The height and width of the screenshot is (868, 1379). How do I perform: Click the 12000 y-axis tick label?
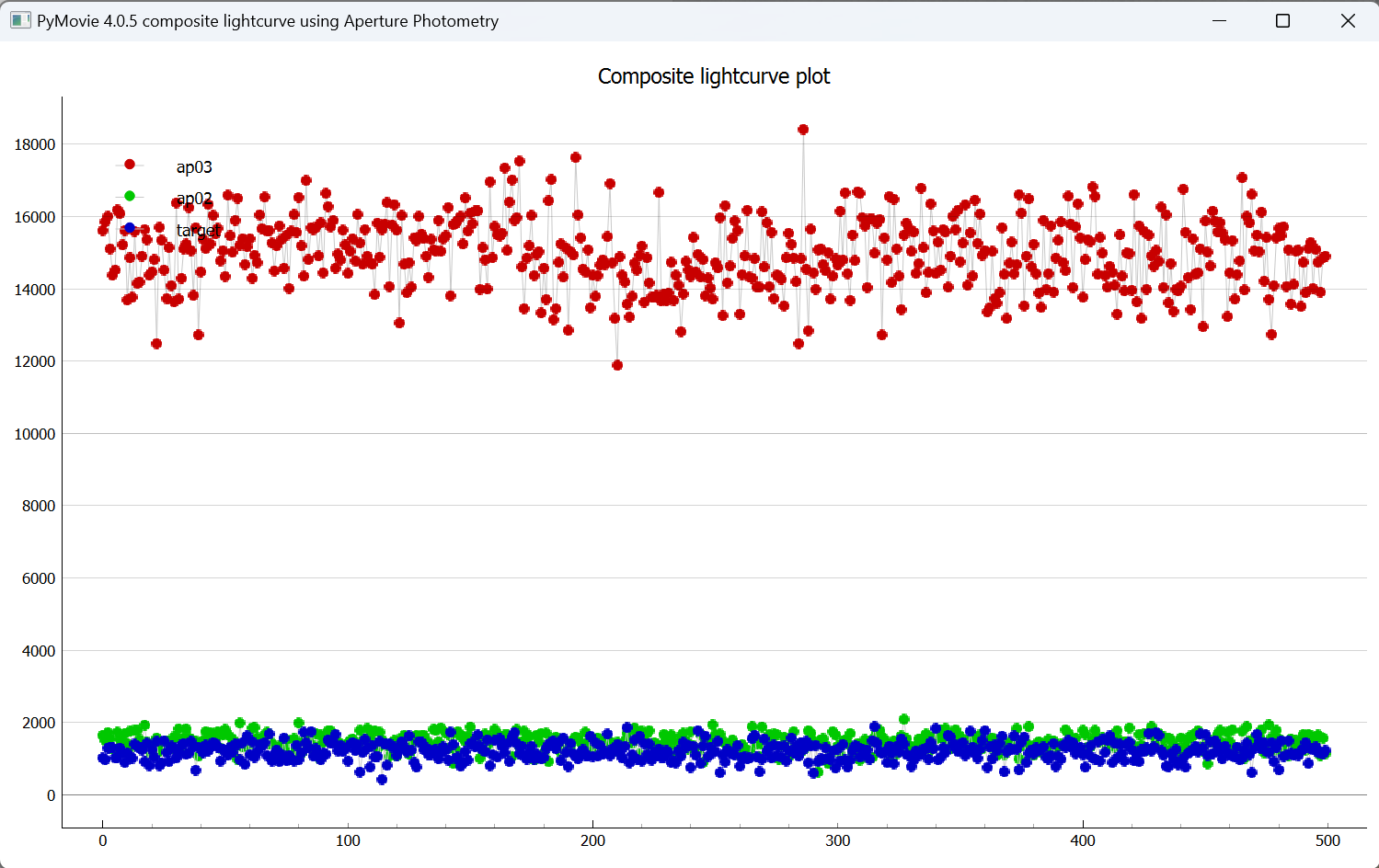coord(35,361)
